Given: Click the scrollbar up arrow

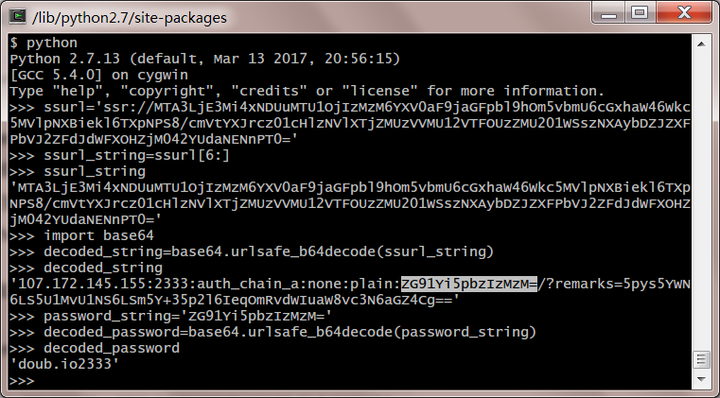Looking at the screenshot, I should (701, 45).
